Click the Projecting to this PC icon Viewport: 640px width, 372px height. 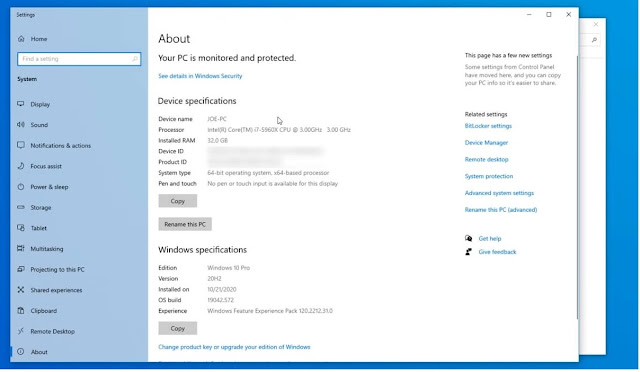21,269
